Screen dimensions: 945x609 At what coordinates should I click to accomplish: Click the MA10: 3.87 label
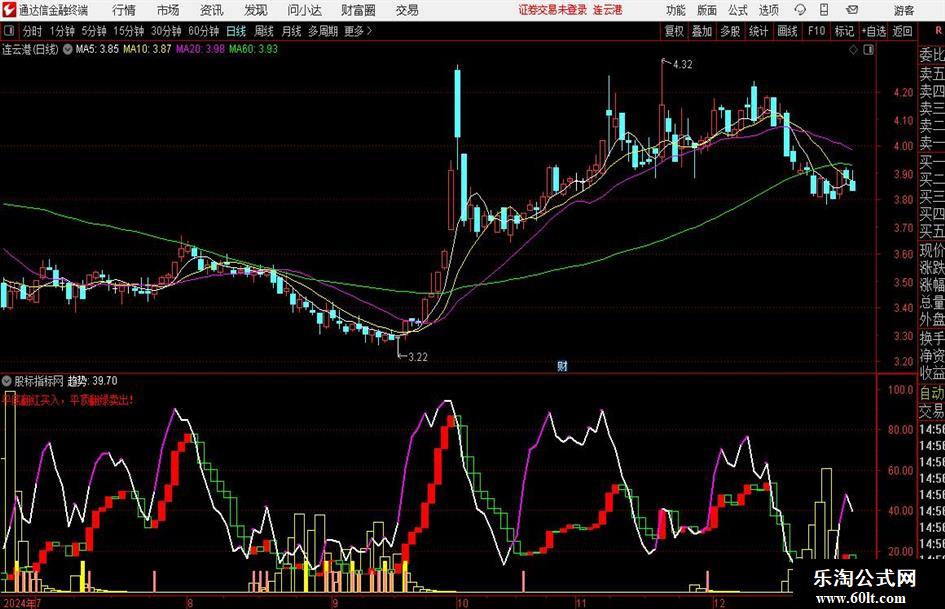click(147, 49)
